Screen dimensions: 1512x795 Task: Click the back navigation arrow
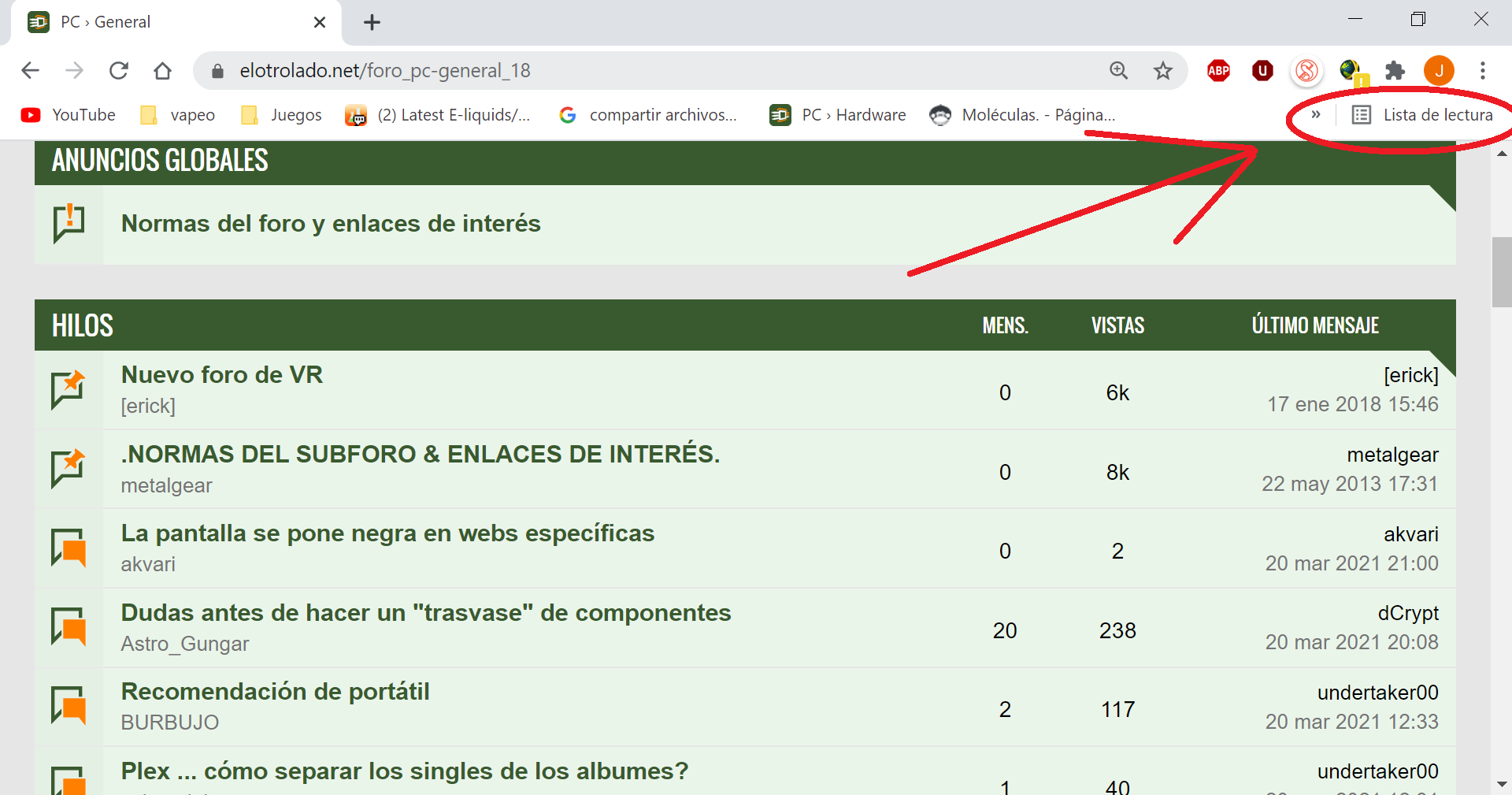(31, 71)
